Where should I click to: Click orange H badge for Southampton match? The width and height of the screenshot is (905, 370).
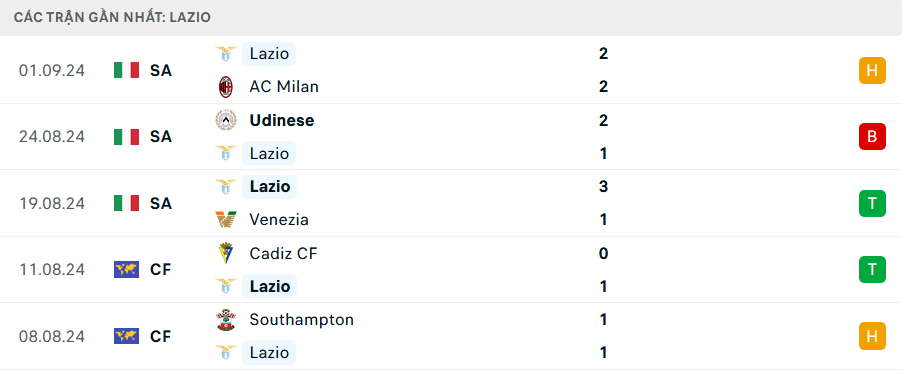(x=872, y=336)
